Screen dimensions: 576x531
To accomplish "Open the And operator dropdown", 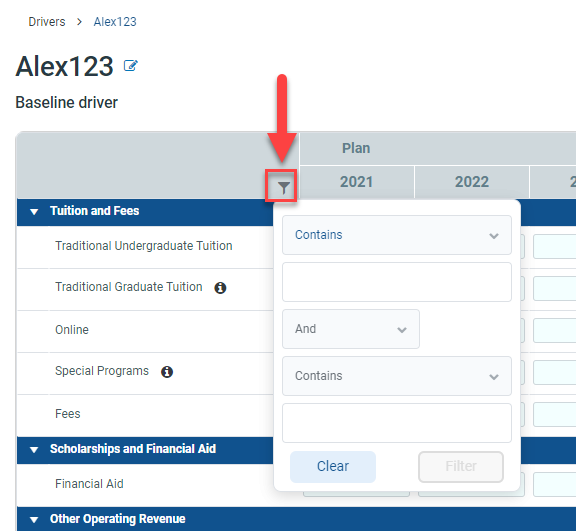I will [x=351, y=329].
